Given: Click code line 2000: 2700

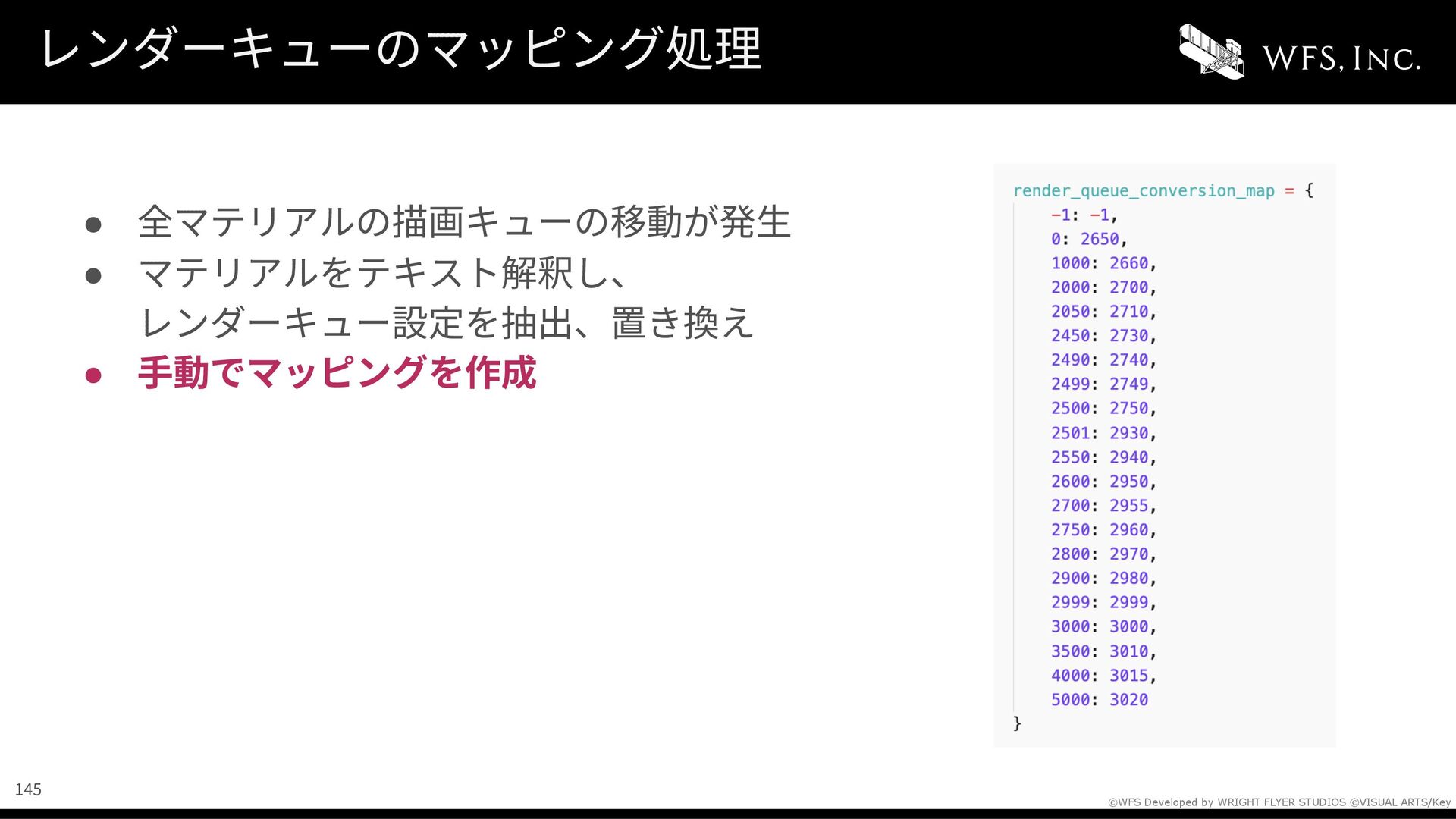Looking at the screenshot, I should click(1103, 288).
